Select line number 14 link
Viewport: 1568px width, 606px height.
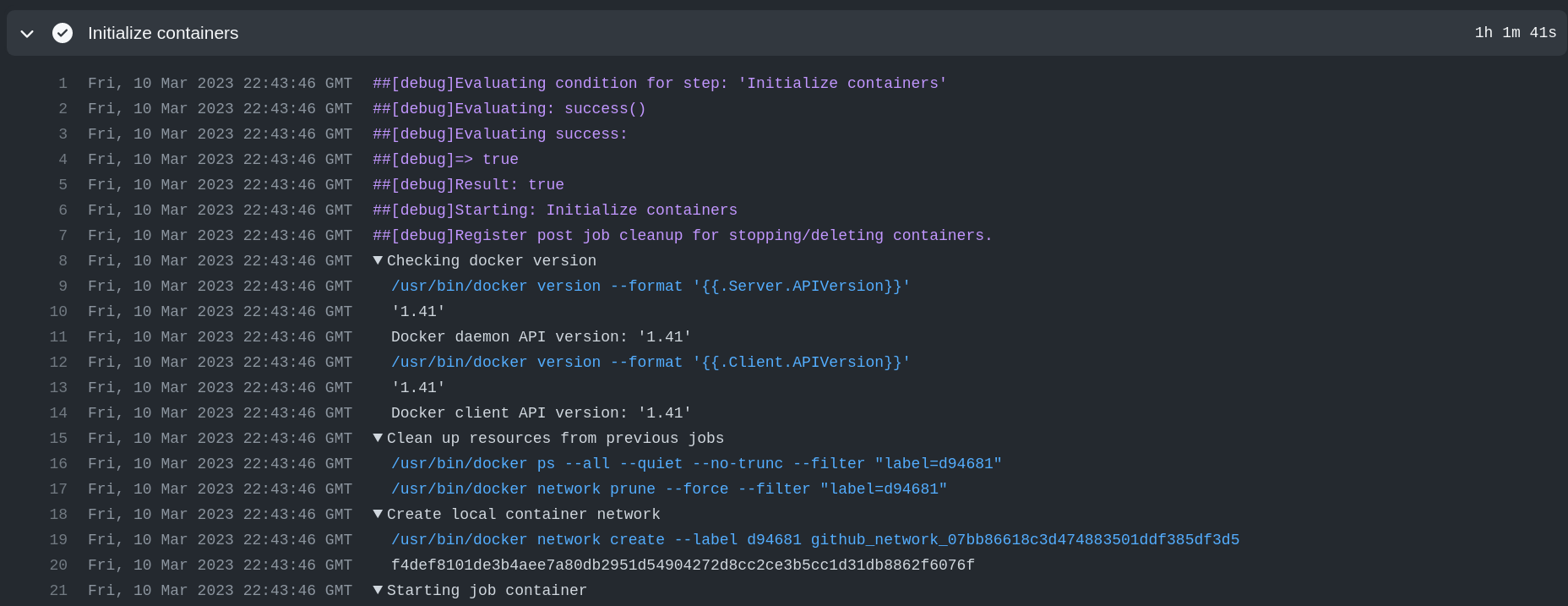coord(58,413)
